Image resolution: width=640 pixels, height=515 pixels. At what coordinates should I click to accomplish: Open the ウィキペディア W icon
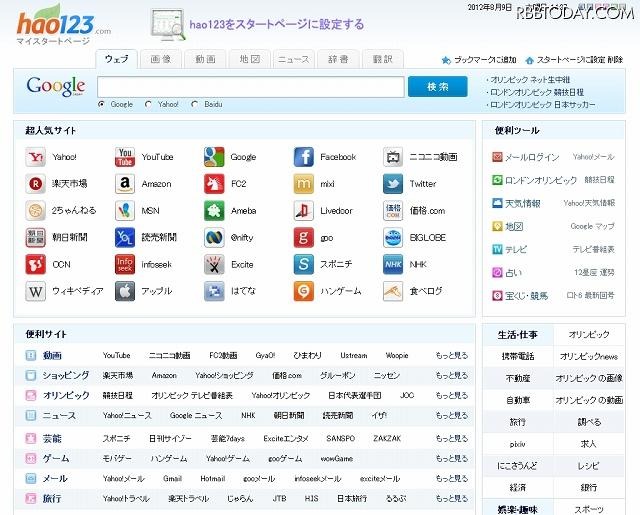pos(36,291)
